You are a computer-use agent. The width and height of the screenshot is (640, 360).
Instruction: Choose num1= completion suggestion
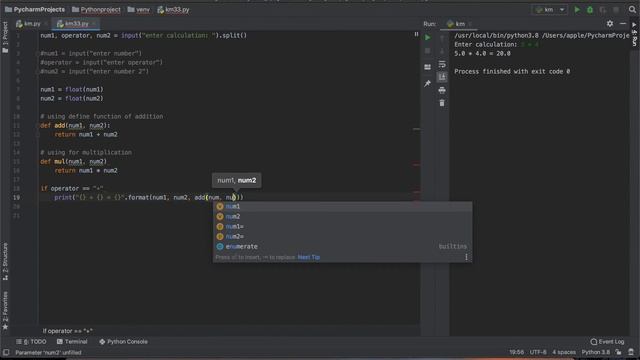point(342,227)
